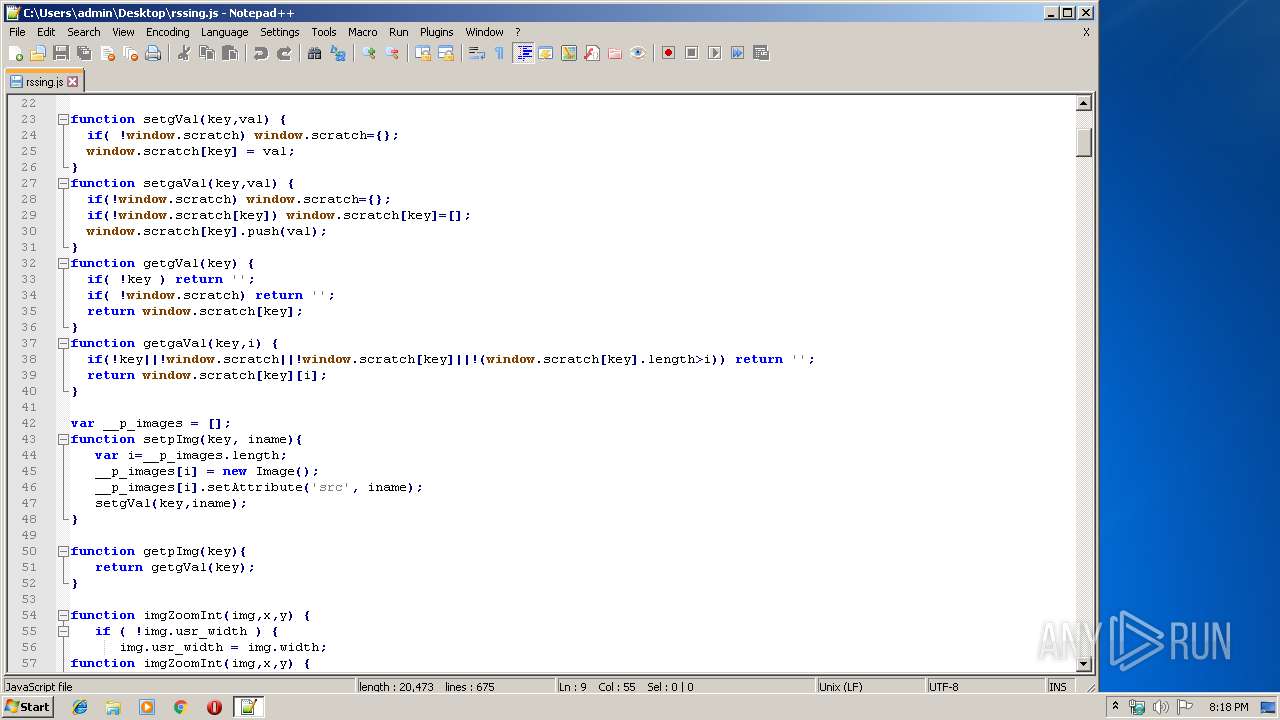Click the Save All toolbar icon
1280x720 pixels.
tap(84, 53)
